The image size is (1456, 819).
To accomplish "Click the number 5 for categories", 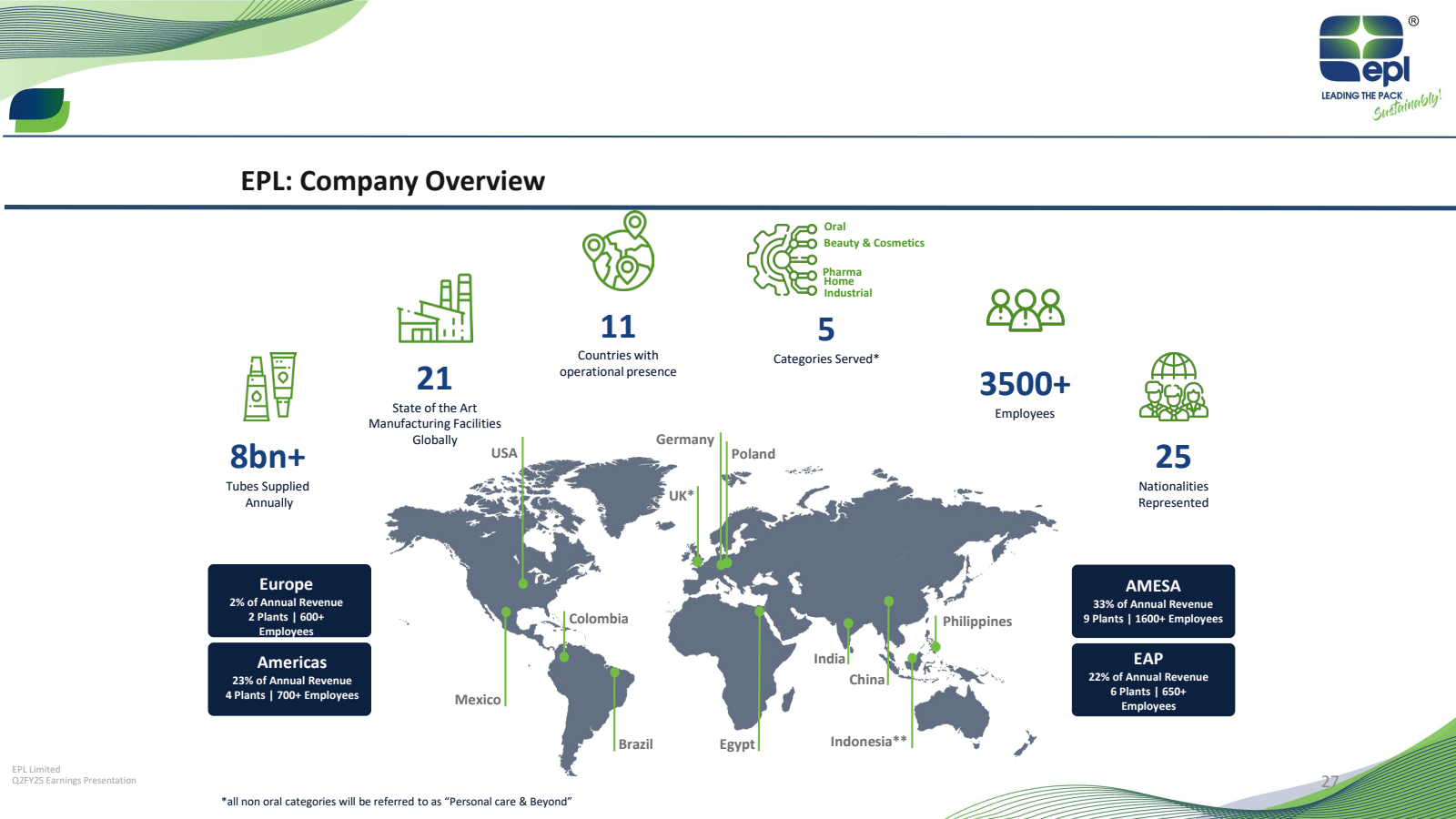I will tap(826, 329).
